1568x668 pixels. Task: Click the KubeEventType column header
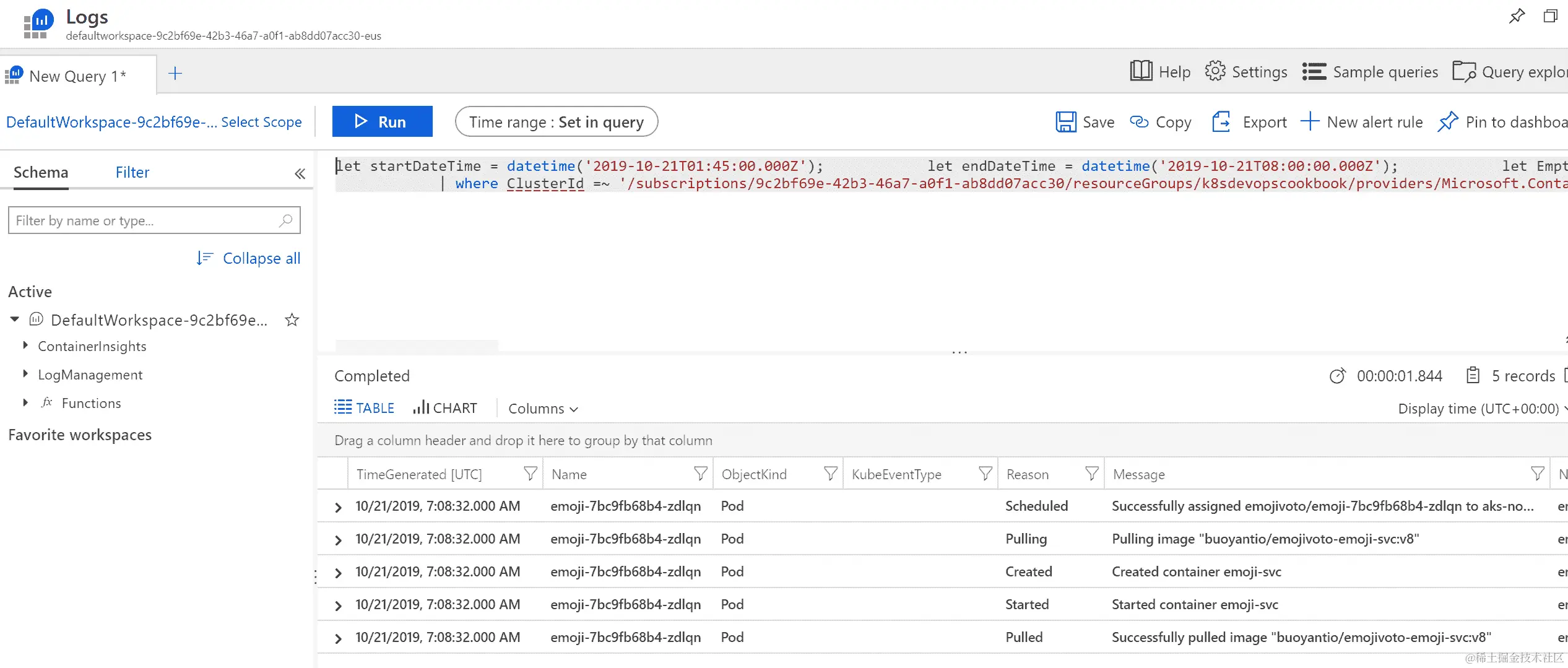[x=896, y=474]
